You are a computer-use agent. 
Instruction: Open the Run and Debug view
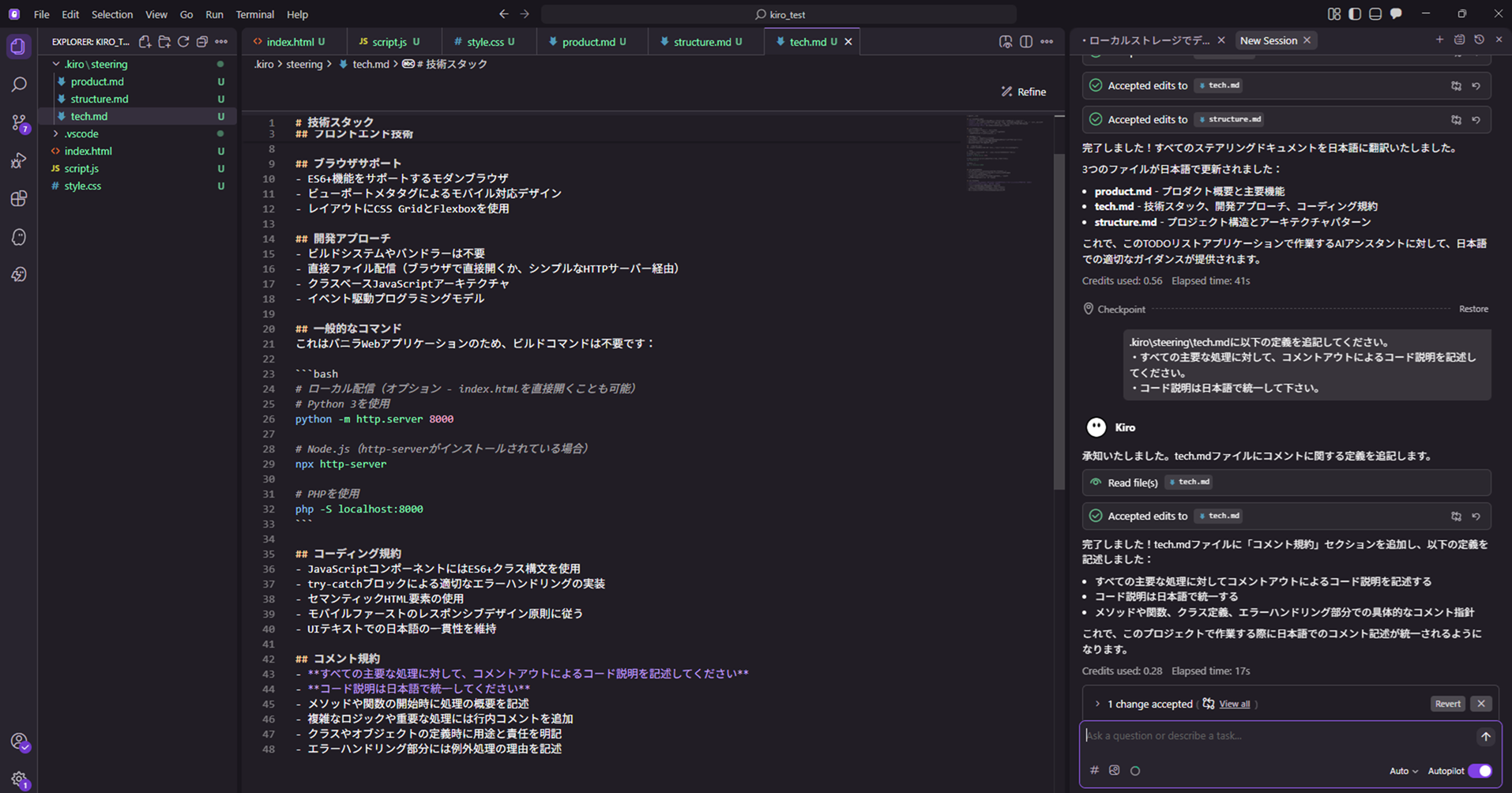19,160
